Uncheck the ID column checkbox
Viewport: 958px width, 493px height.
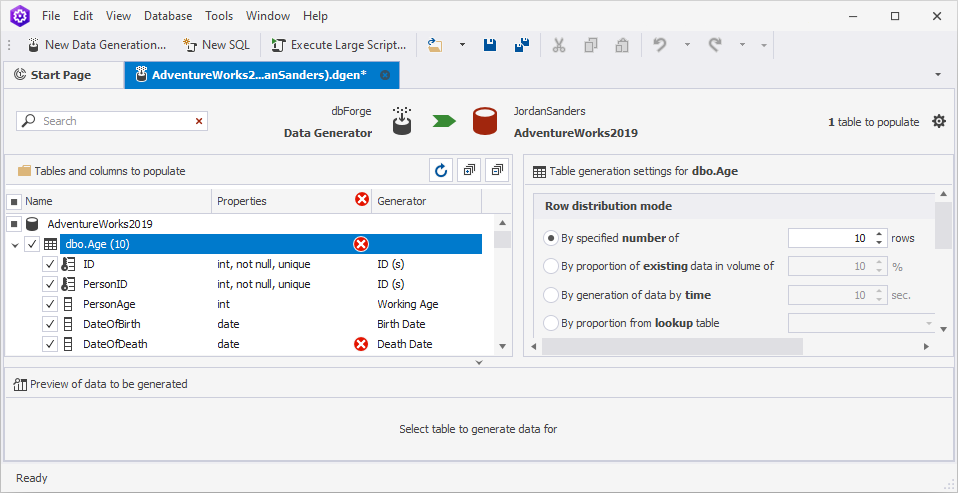pyautogui.click(x=50, y=265)
